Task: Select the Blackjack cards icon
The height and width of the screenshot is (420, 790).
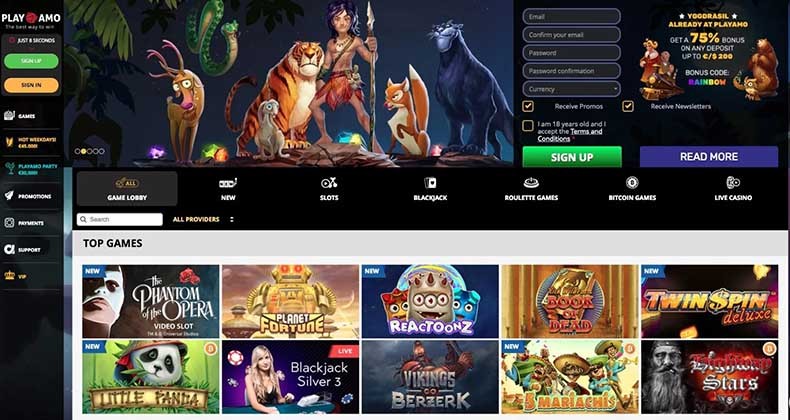Action: click(x=430, y=183)
